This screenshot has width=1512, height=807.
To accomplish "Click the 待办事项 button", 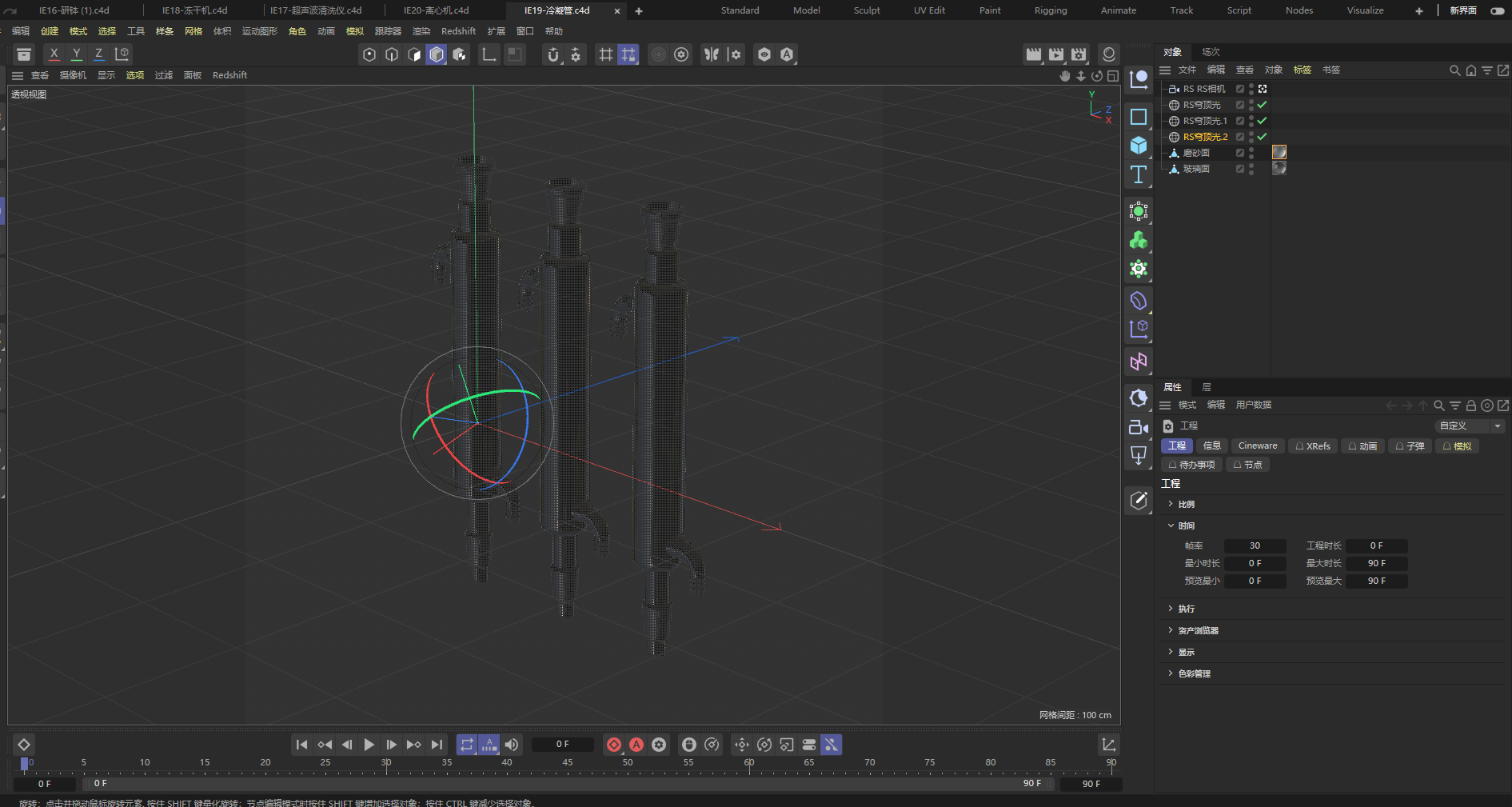I will click(1191, 465).
